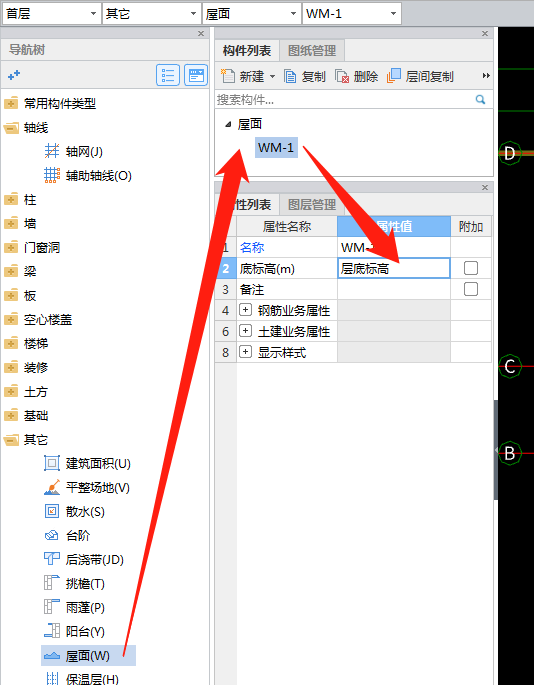Expand the 基础 folder
Image resolution: width=534 pixels, height=685 pixels.
click(x=11, y=415)
